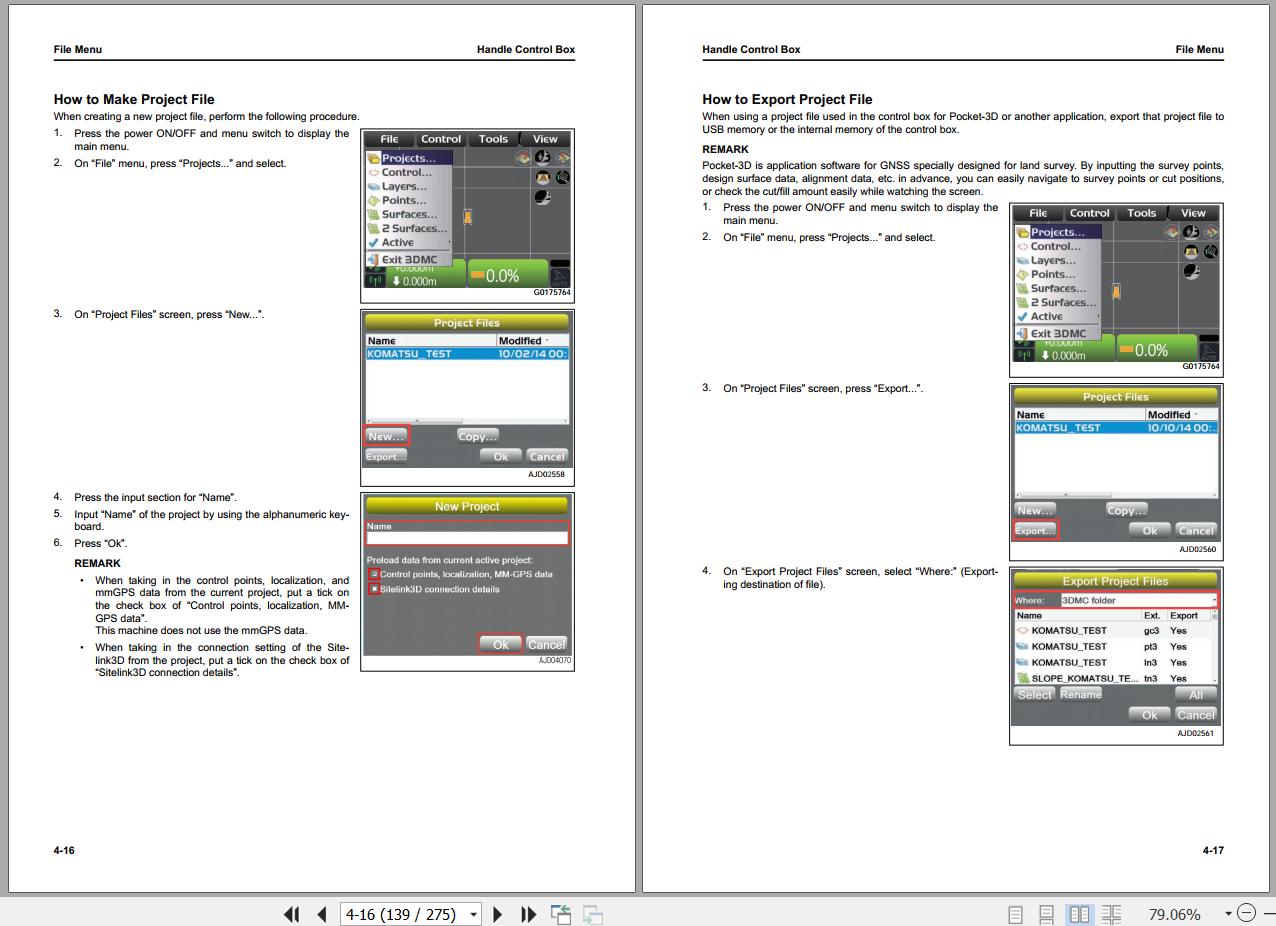The image size is (1276, 926).
Task: Switch to continuous scrolling layout
Action: (x=1047, y=914)
